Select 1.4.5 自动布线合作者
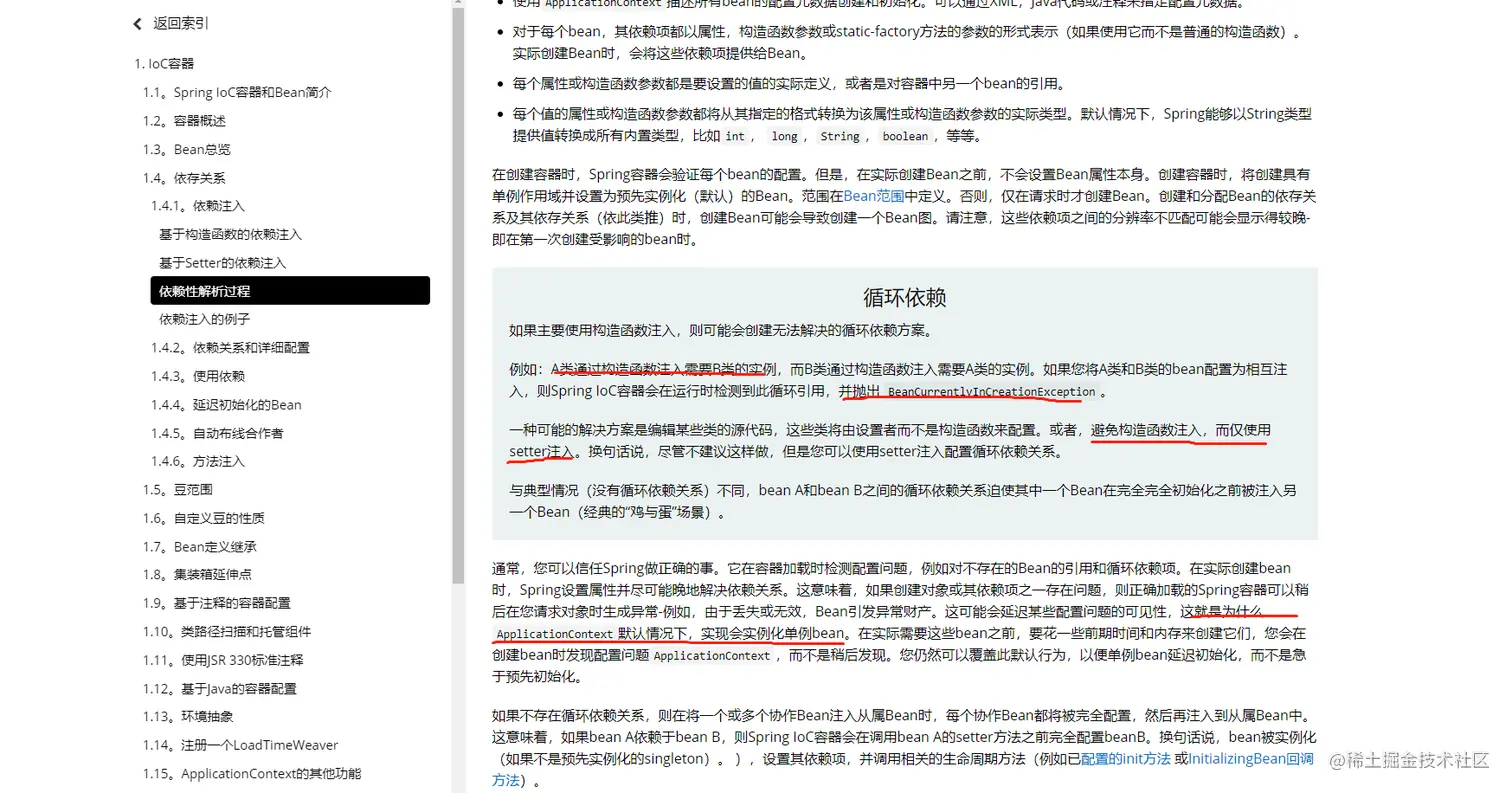The image size is (1512, 793). tap(217, 433)
